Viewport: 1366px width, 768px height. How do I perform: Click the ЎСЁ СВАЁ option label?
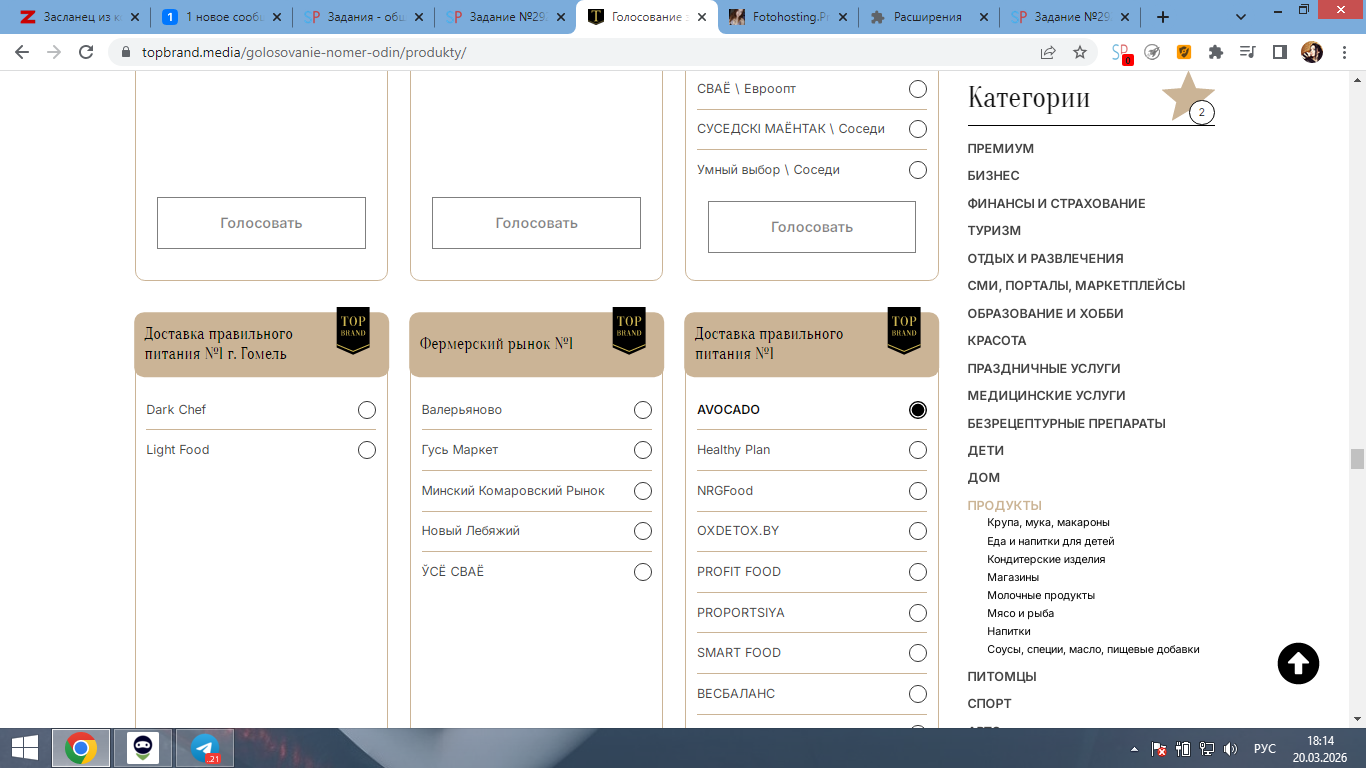[x=453, y=572]
